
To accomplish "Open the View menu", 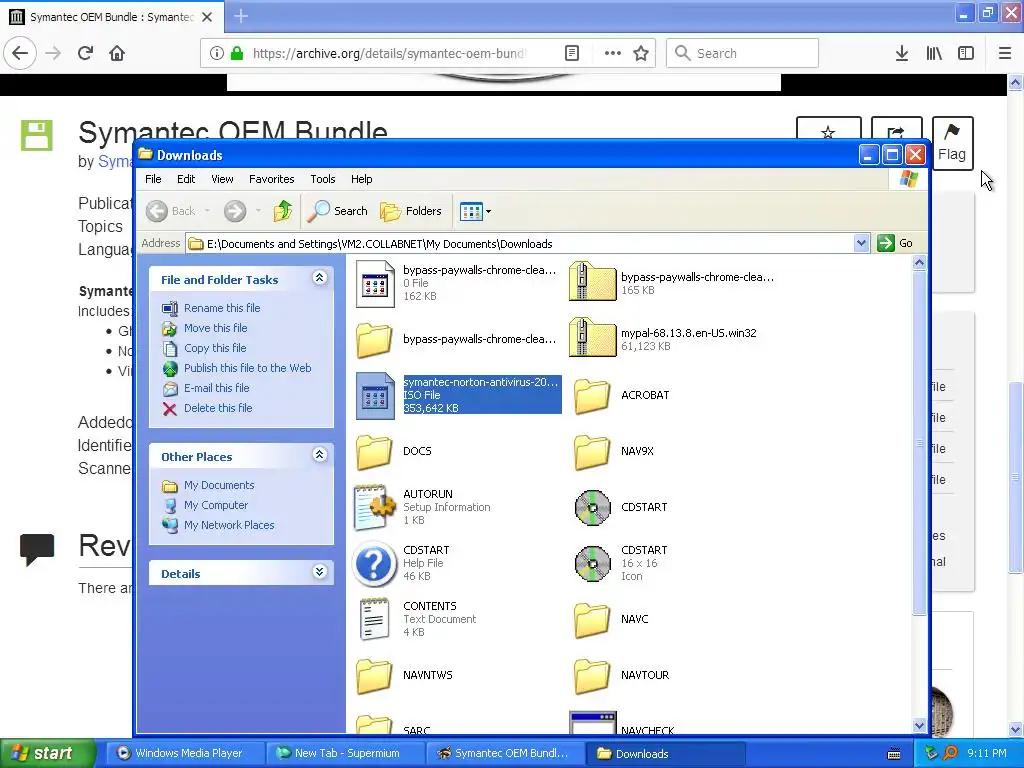I will (x=222, y=179).
